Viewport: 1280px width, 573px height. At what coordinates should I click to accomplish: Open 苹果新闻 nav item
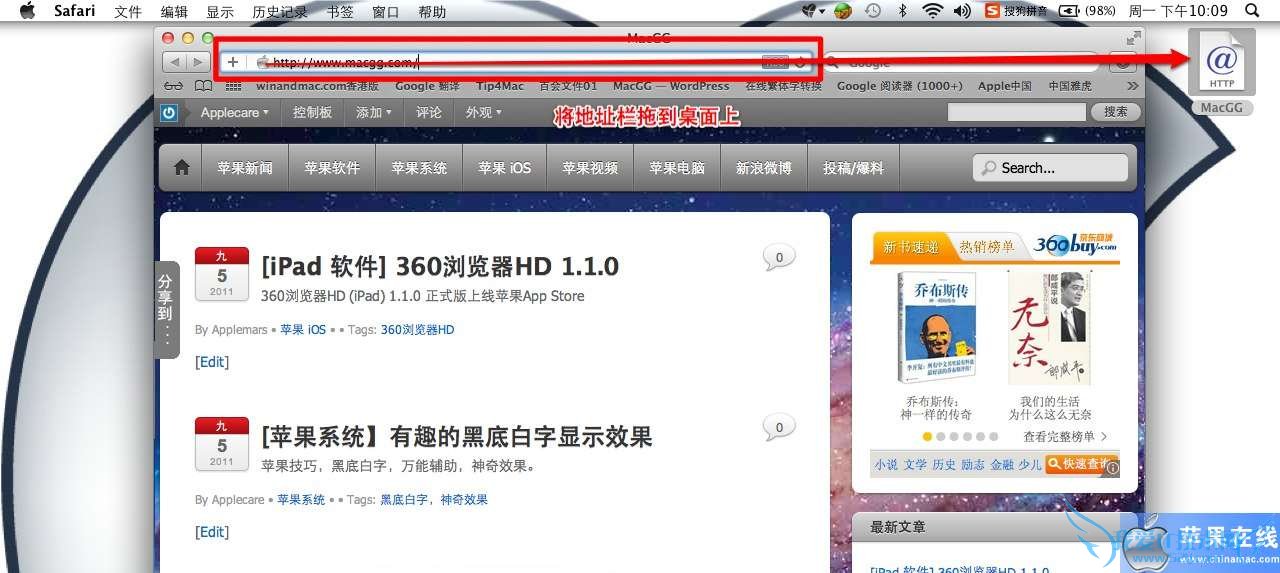pyautogui.click(x=245, y=168)
